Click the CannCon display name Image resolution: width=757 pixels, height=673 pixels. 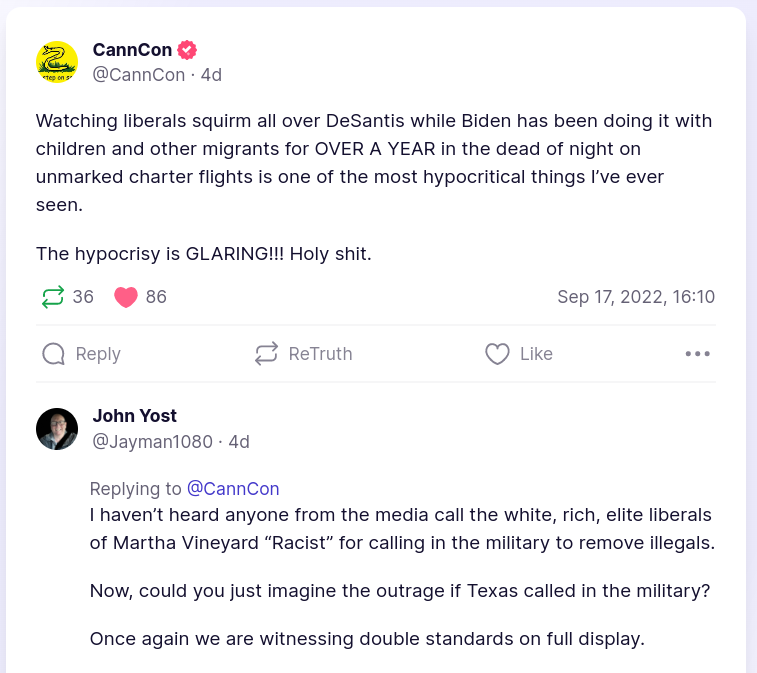point(132,50)
